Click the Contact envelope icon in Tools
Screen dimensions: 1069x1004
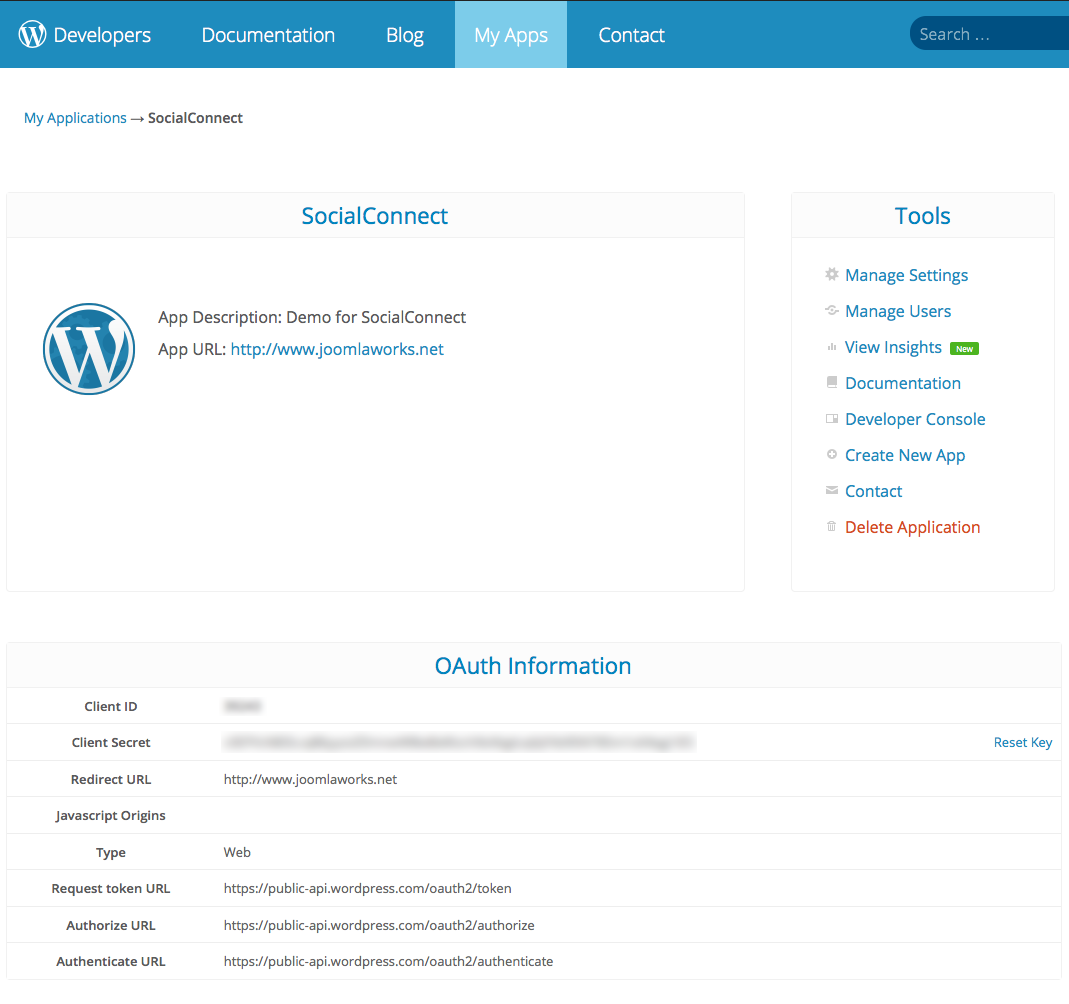(x=832, y=491)
